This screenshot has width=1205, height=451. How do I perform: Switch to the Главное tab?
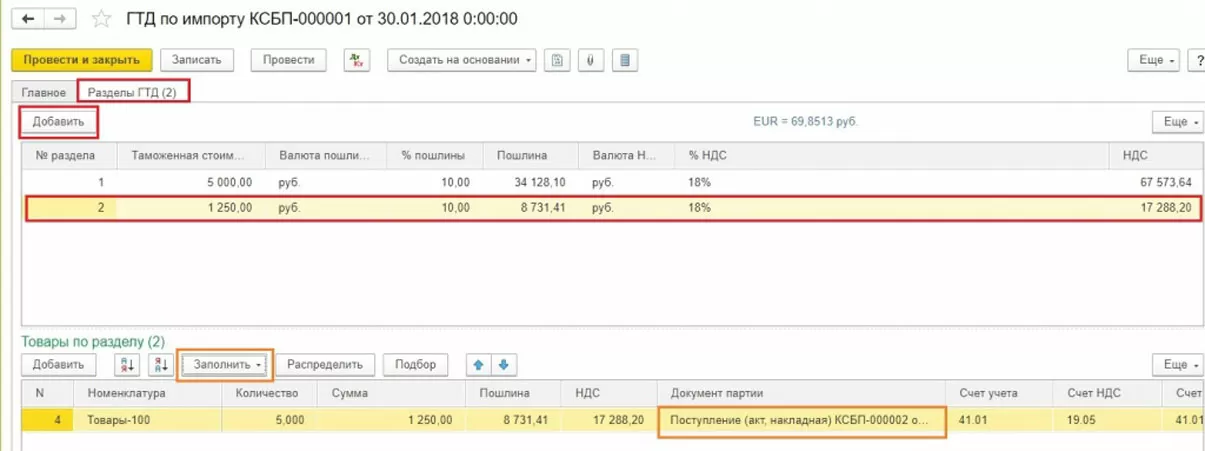tap(44, 92)
